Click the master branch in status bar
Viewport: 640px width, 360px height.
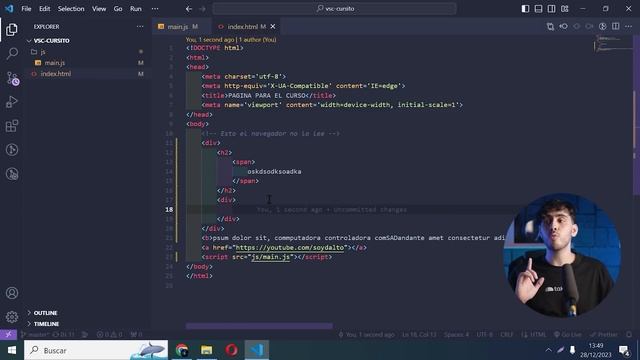(x=36, y=335)
